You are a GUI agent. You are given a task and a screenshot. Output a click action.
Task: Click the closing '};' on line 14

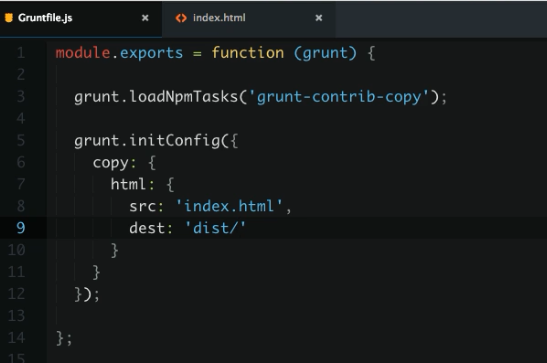64,338
